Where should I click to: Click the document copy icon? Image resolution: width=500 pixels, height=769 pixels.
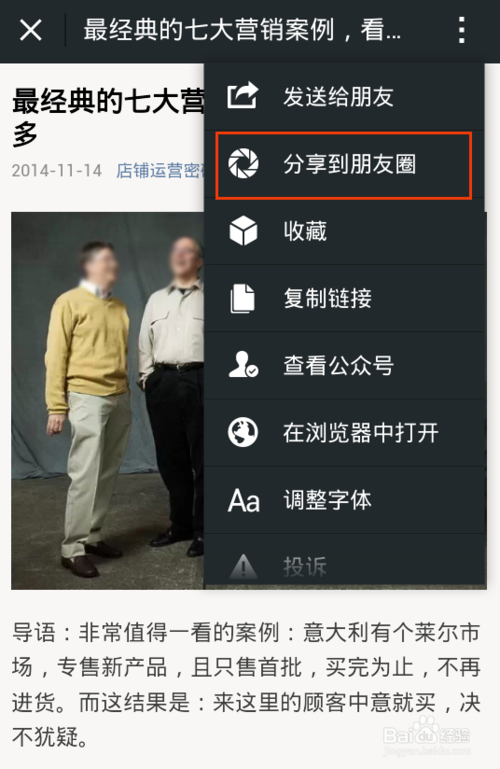pos(243,298)
